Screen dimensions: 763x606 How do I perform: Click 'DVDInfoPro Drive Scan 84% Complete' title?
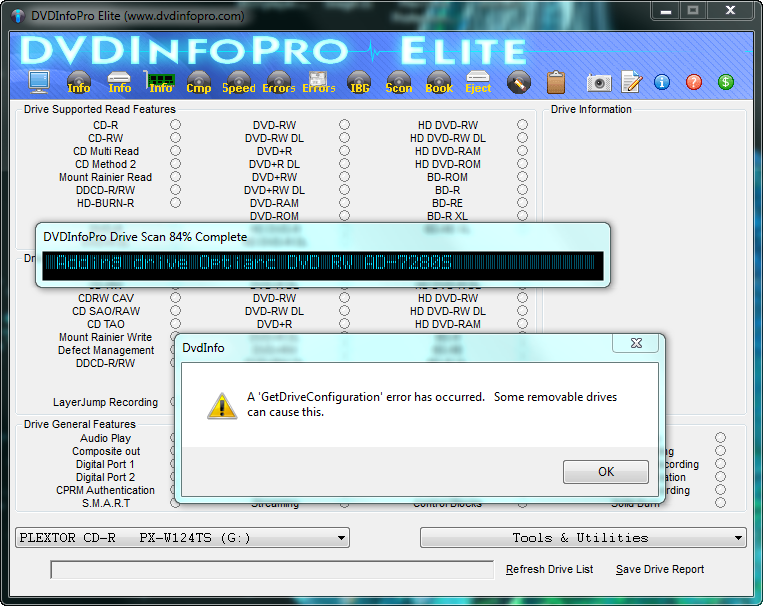145,237
